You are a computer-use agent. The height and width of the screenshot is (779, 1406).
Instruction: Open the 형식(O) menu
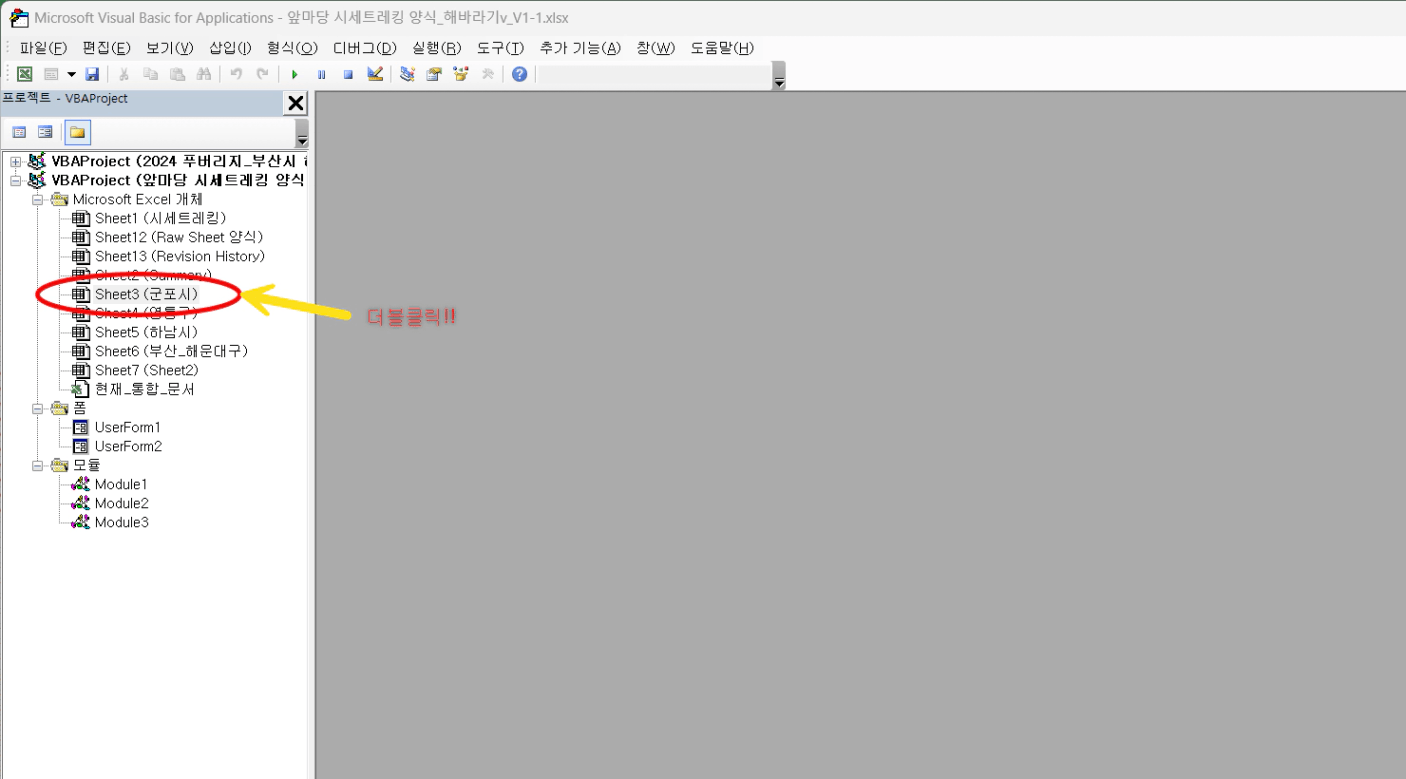(x=292, y=48)
